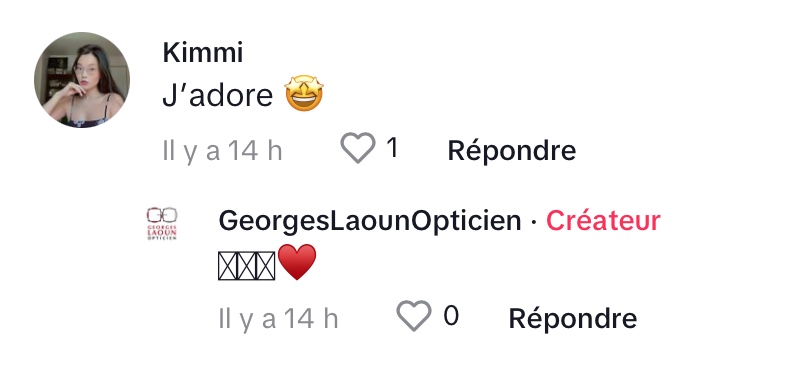Reply to GeorgesLaounOpticien's comment via Répondre
The width and height of the screenshot is (808, 370).
pos(573,318)
